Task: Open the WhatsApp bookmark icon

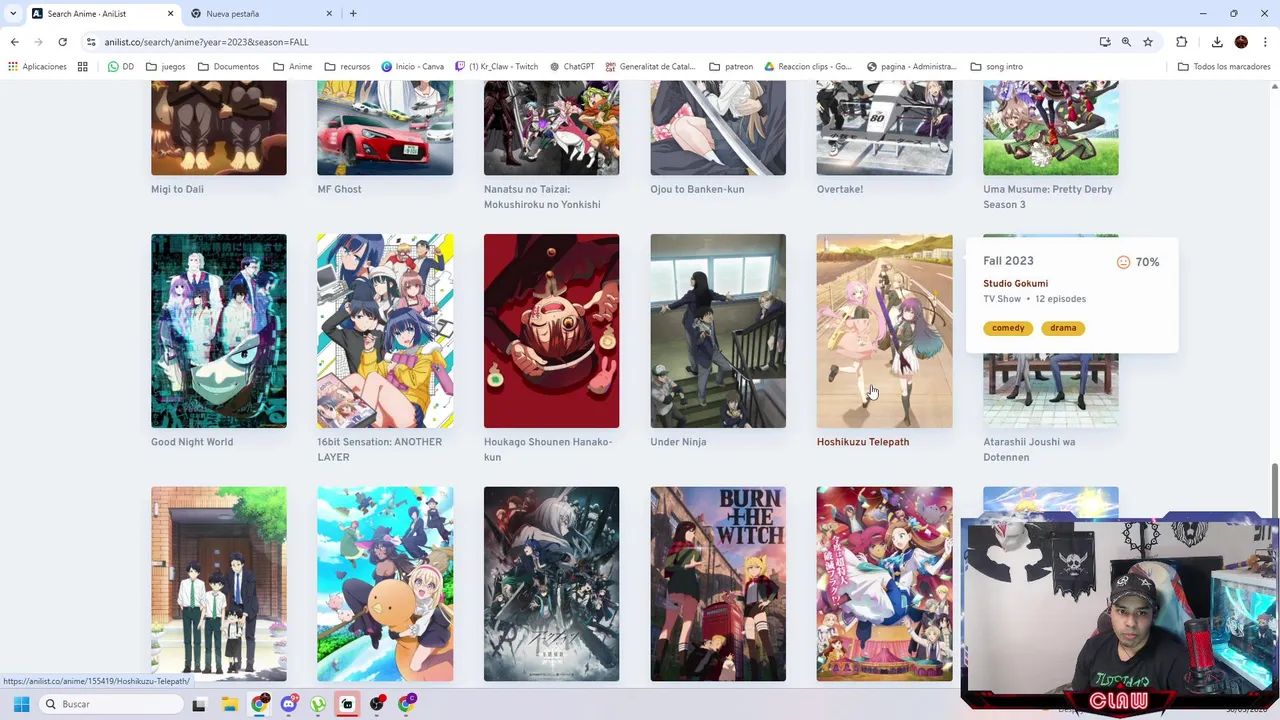Action: (113, 67)
